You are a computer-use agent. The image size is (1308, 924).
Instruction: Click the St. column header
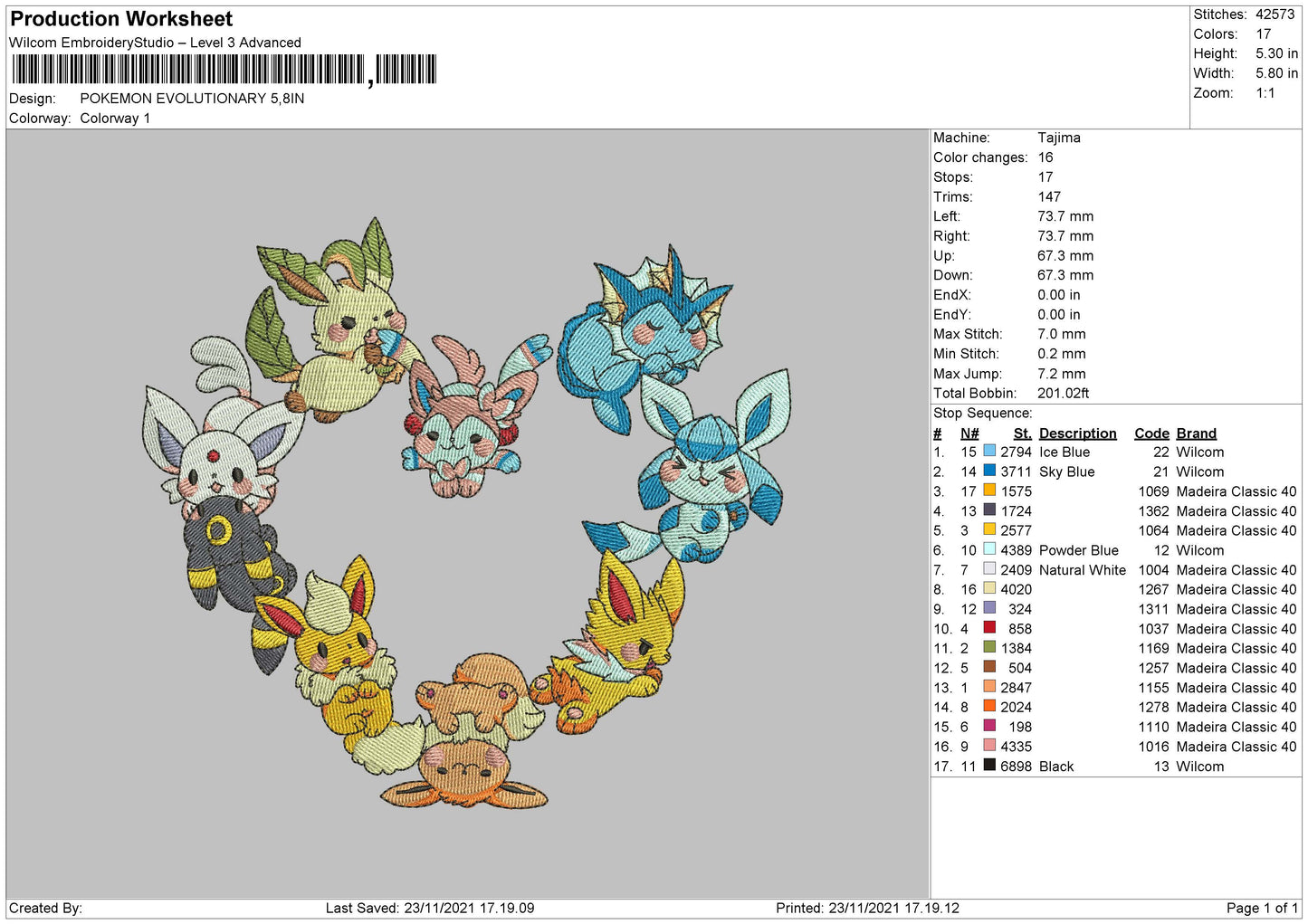[1022, 433]
